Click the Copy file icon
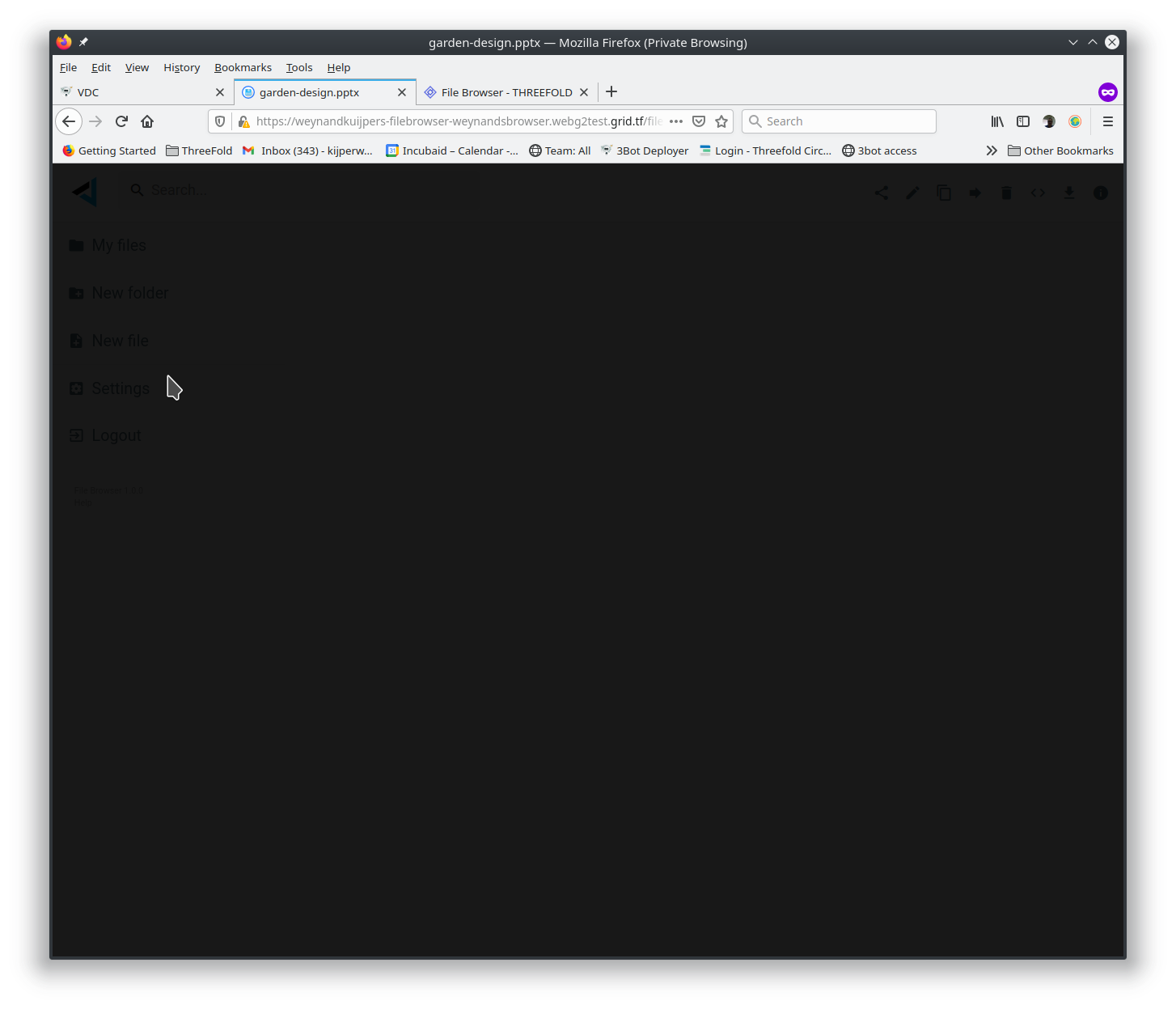The height and width of the screenshot is (1009, 1176). click(x=944, y=193)
